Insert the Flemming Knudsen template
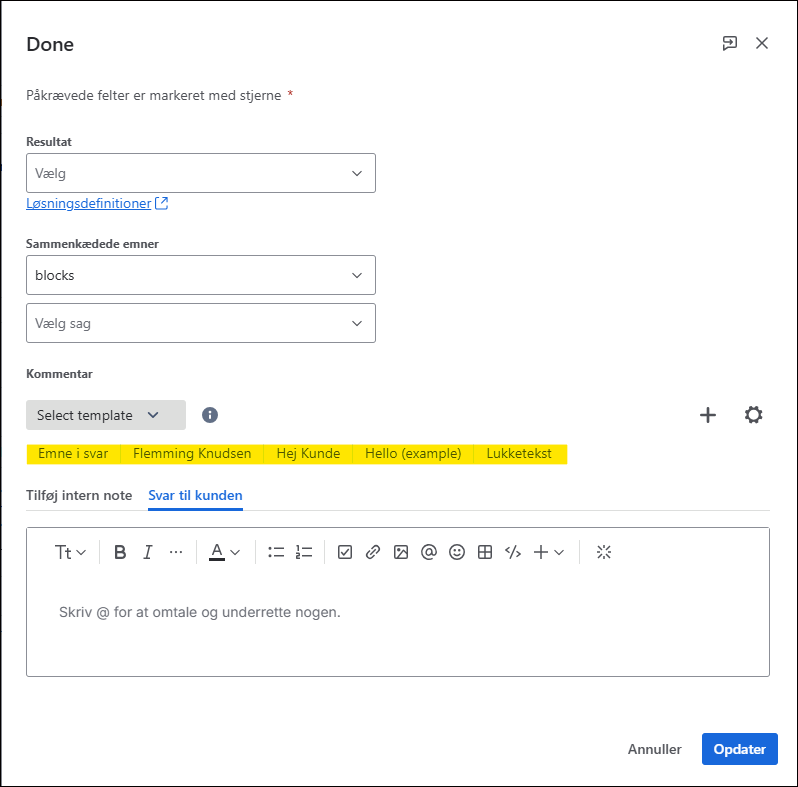798x787 pixels. click(192, 454)
